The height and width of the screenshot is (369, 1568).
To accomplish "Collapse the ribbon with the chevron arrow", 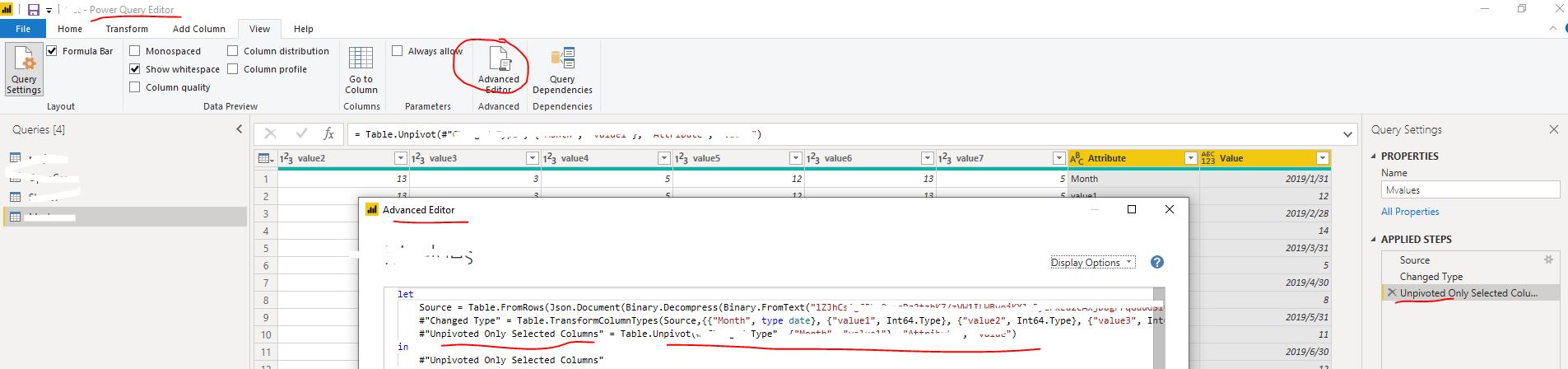I will point(1553,28).
